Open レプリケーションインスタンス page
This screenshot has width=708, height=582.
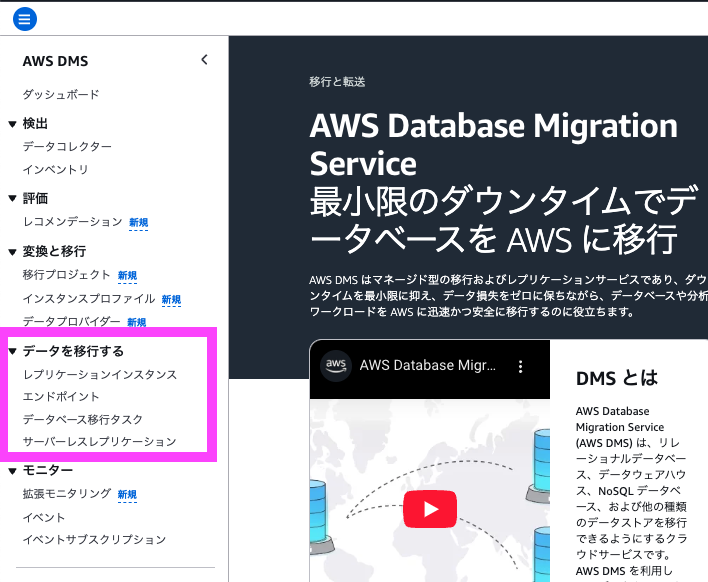[x=100, y=374]
